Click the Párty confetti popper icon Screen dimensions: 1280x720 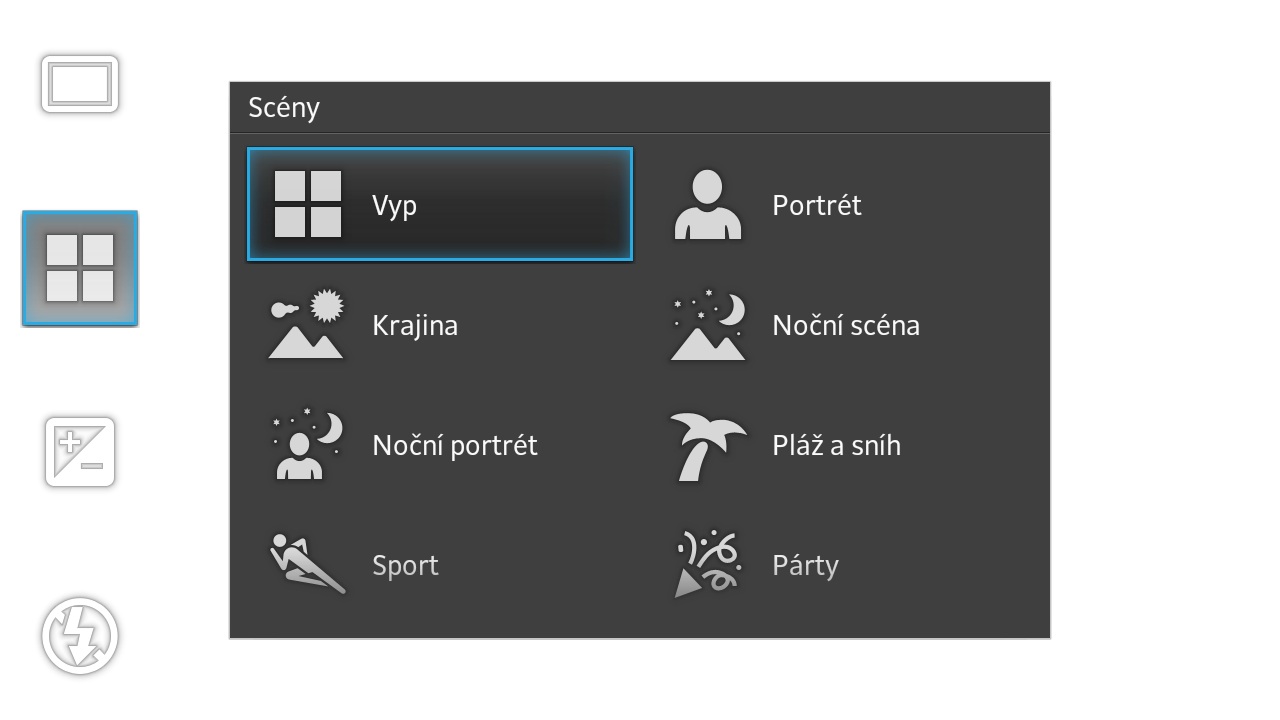pyautogui.click(x=706, y=564)
